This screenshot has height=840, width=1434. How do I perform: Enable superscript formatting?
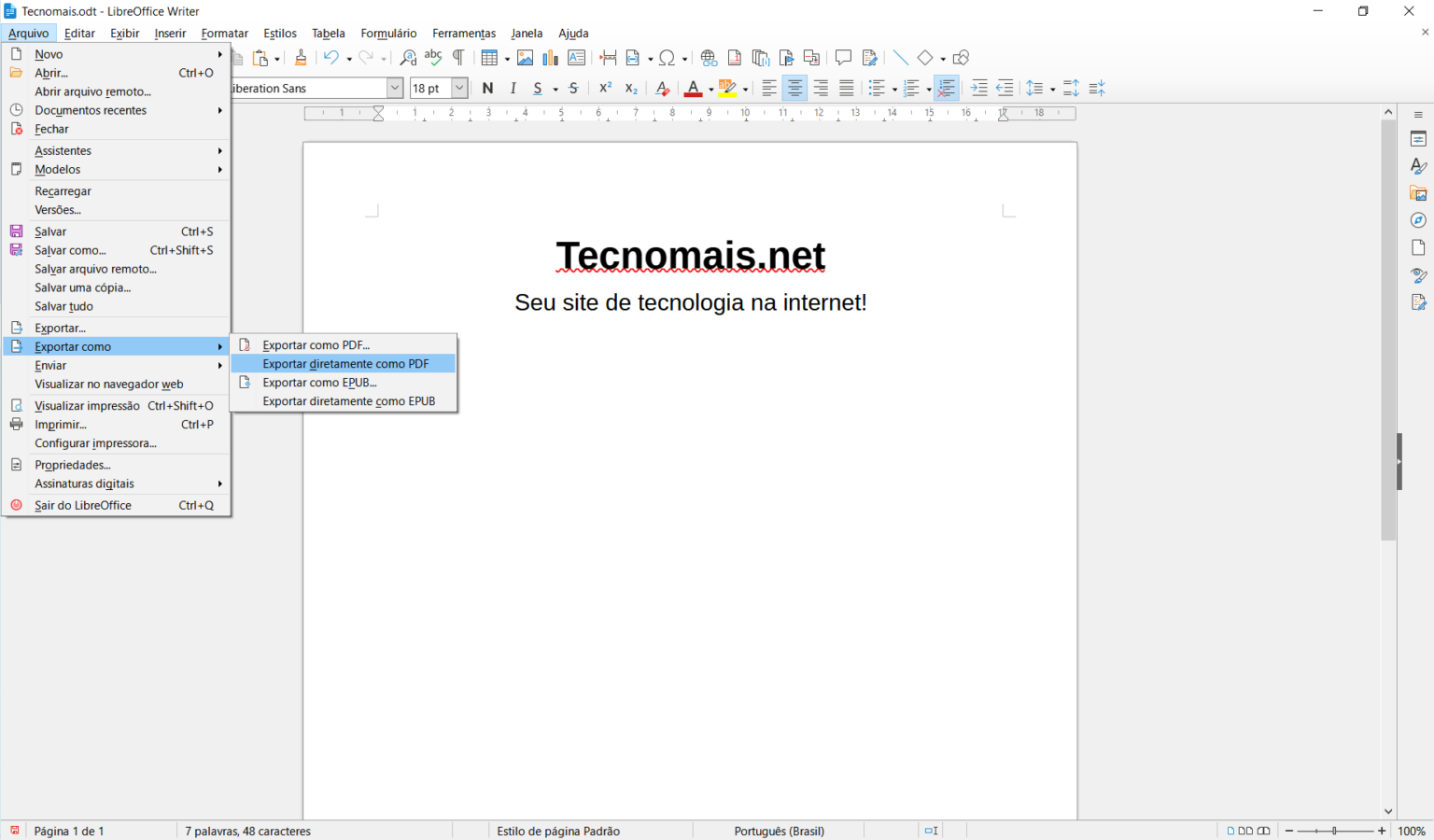pos(604,88)
